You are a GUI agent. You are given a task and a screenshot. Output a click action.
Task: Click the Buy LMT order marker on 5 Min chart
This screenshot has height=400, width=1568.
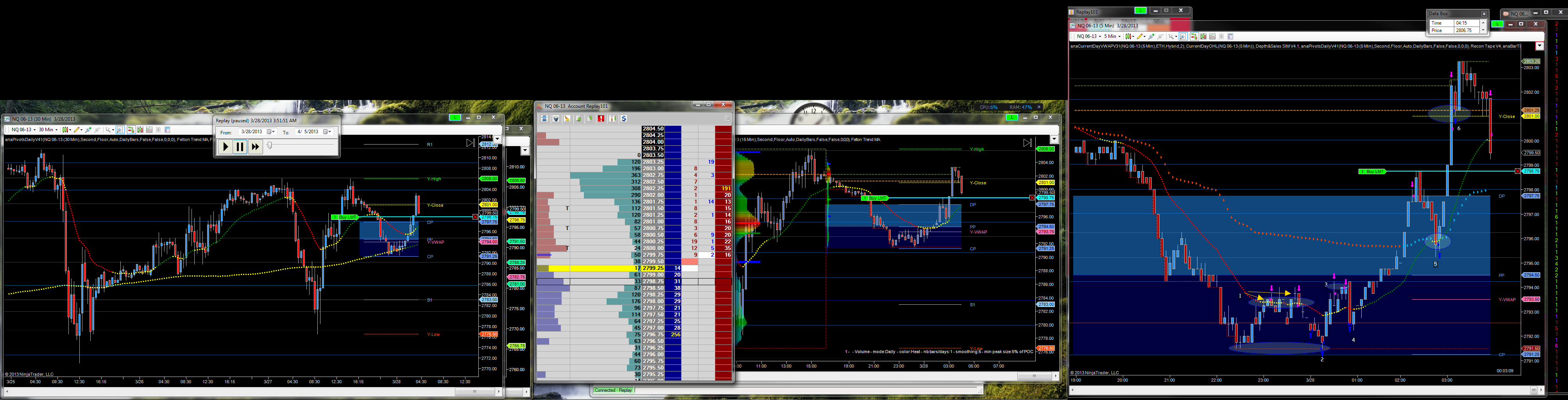click(1372, 172)
